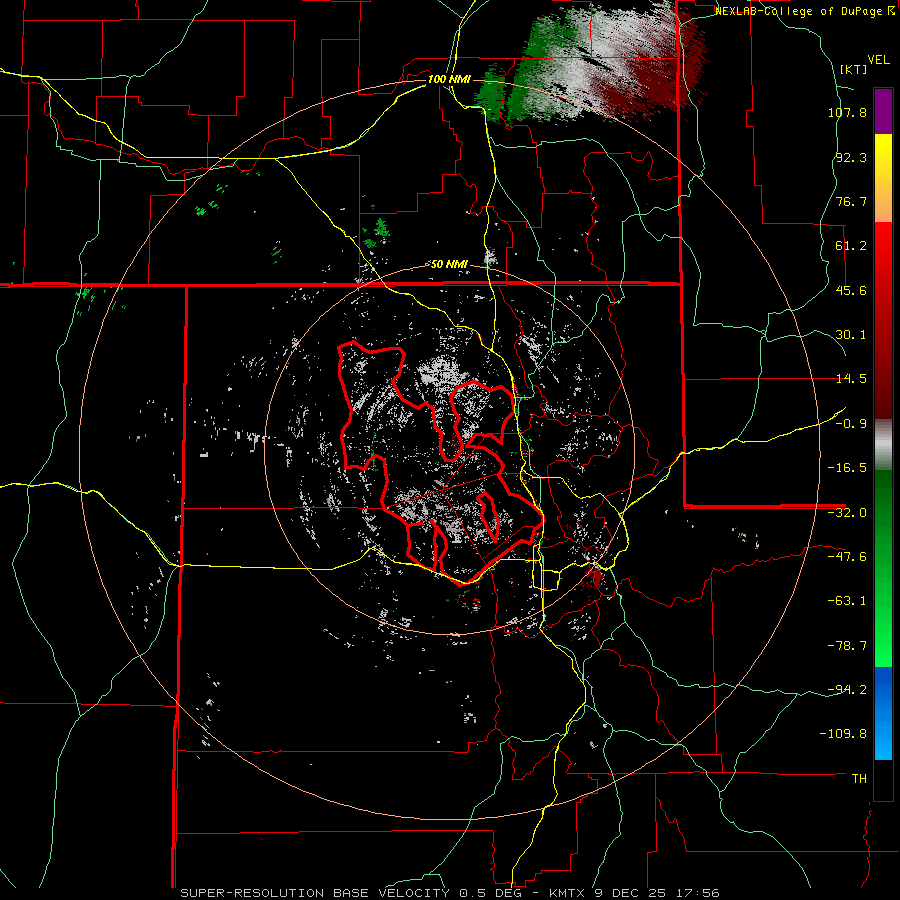
Task: Click the [KT] units label
Action: coord(853,69)
